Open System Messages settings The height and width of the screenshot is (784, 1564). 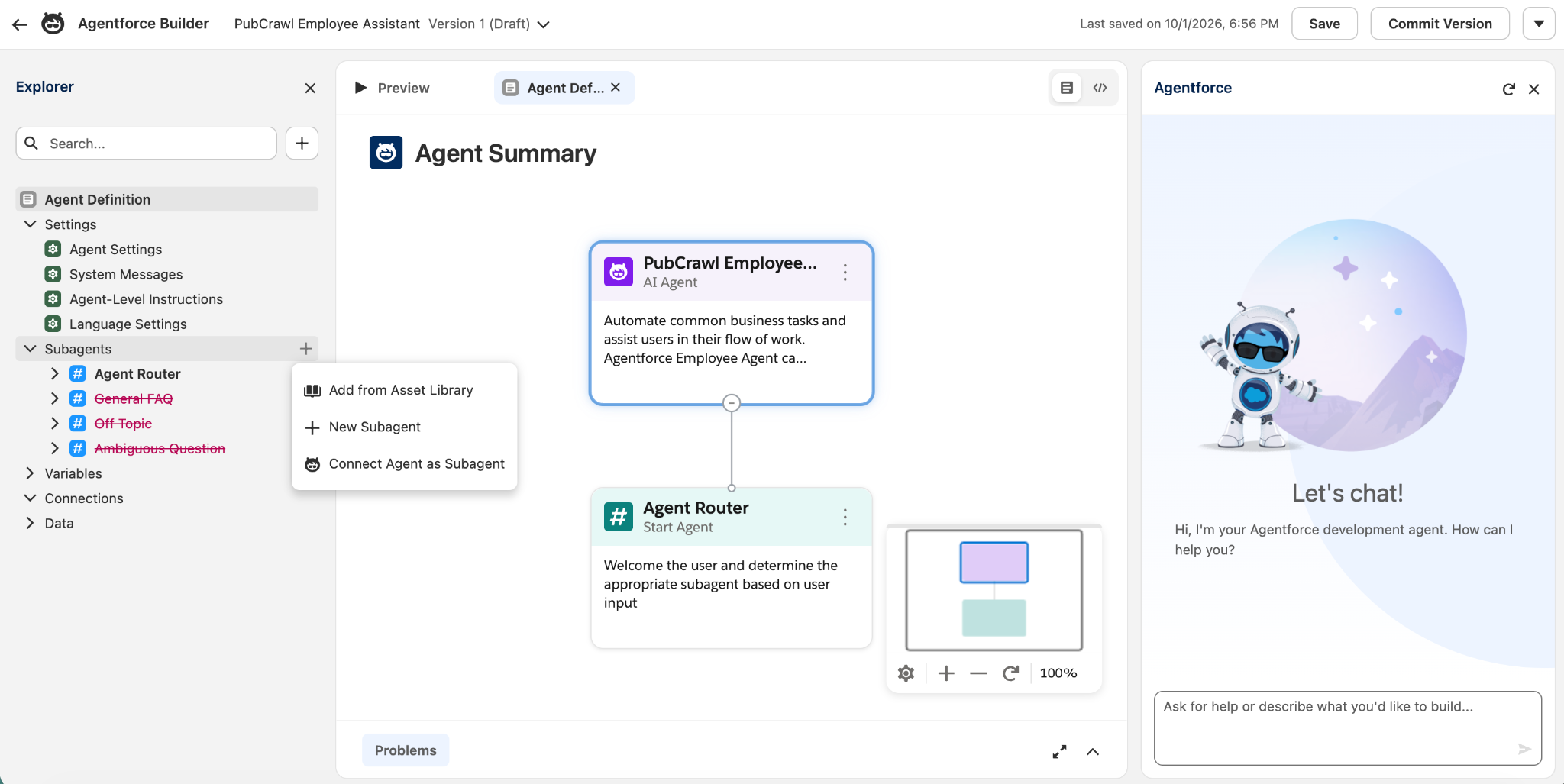click(126, 274)
